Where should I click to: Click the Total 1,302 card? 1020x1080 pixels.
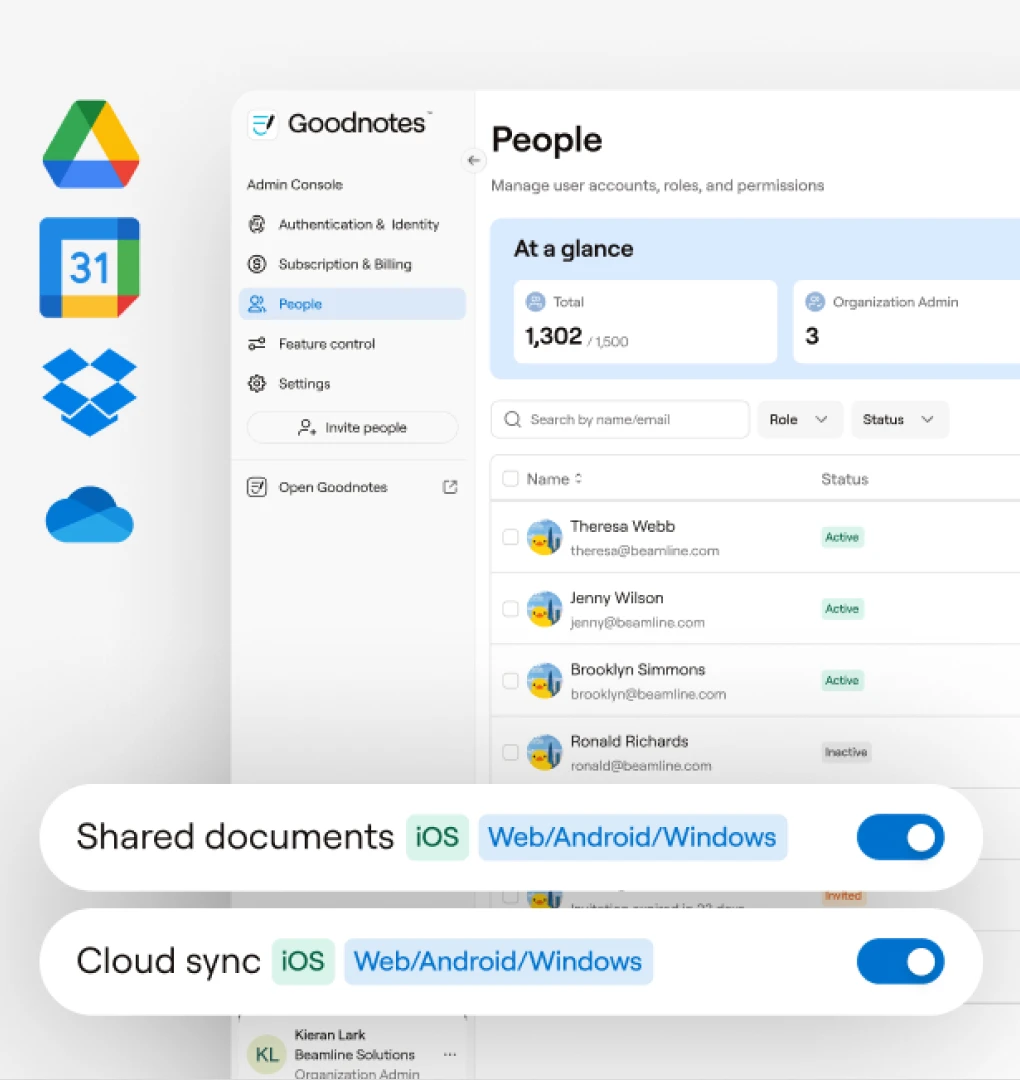click(645, 322)
